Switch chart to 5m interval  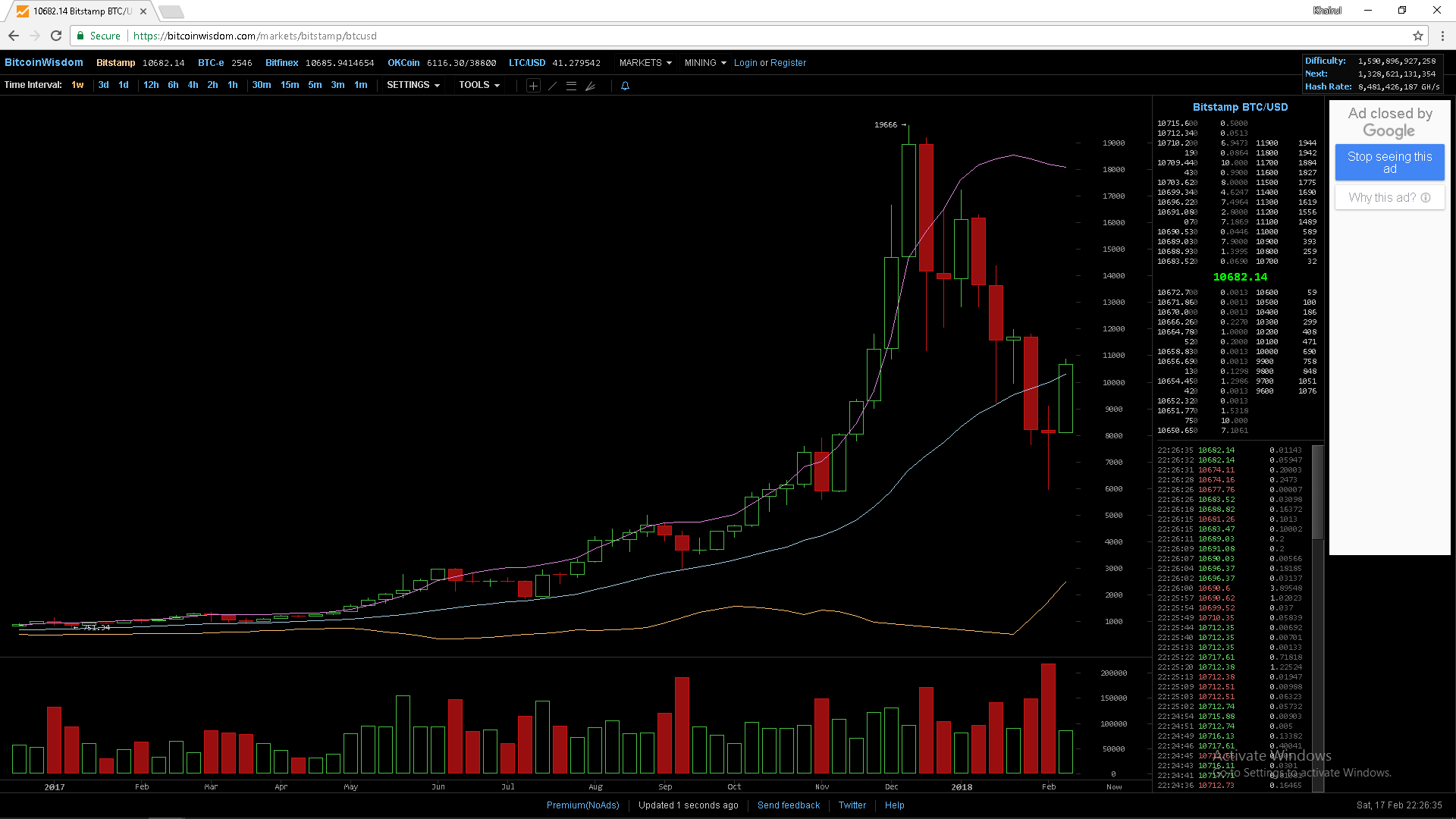315,85
